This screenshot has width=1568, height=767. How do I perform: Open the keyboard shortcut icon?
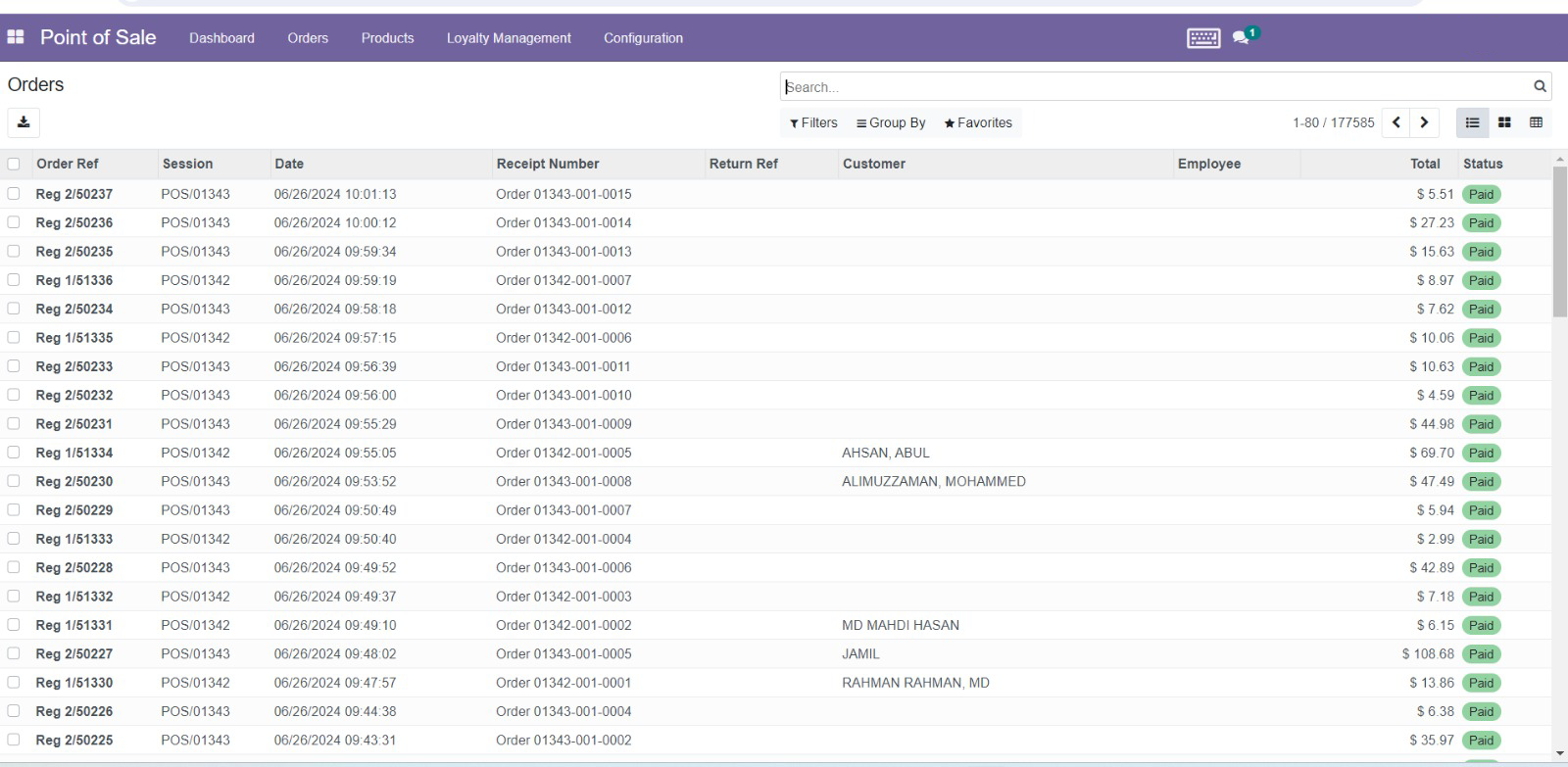pyautogui.click(x=1203, y=38)
